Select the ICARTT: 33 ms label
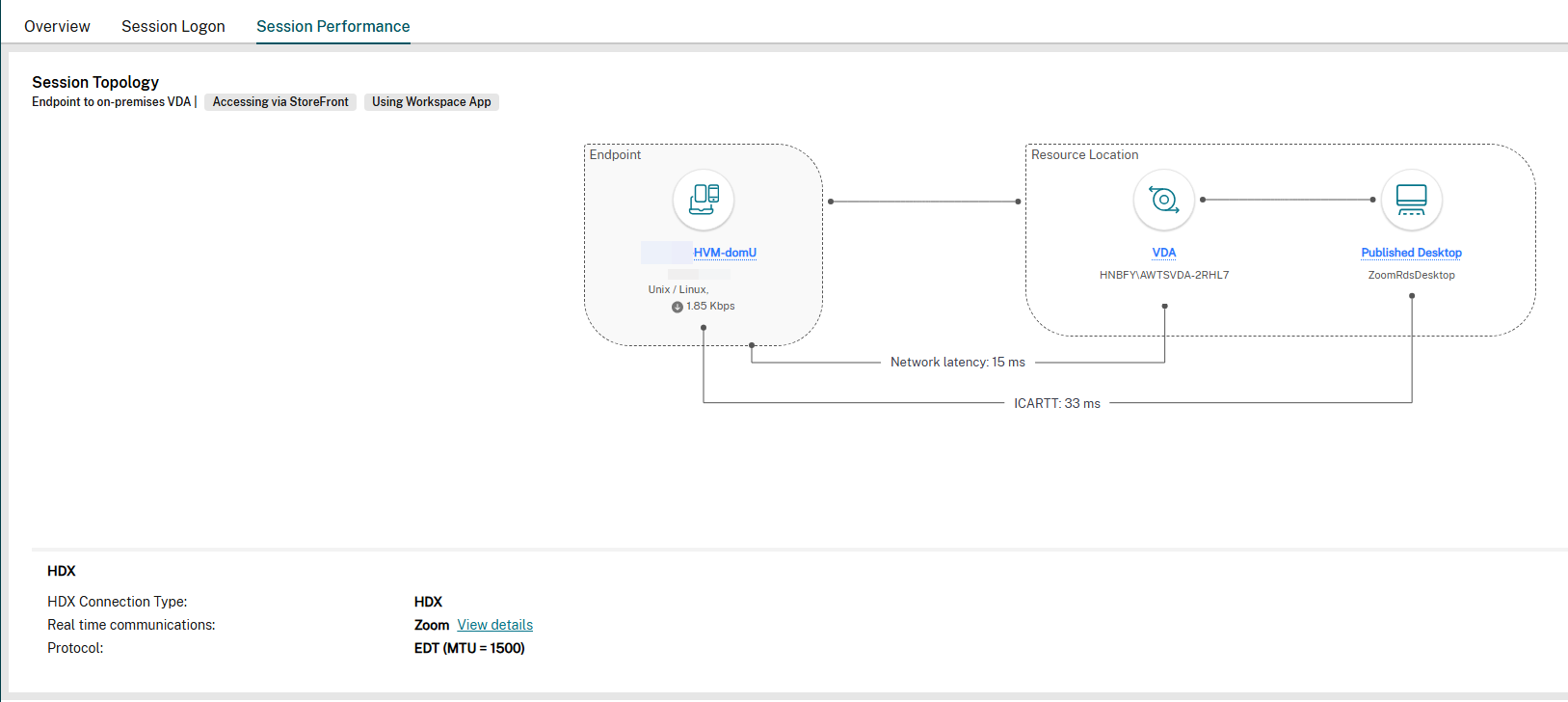 click(x=1056, y=404)
